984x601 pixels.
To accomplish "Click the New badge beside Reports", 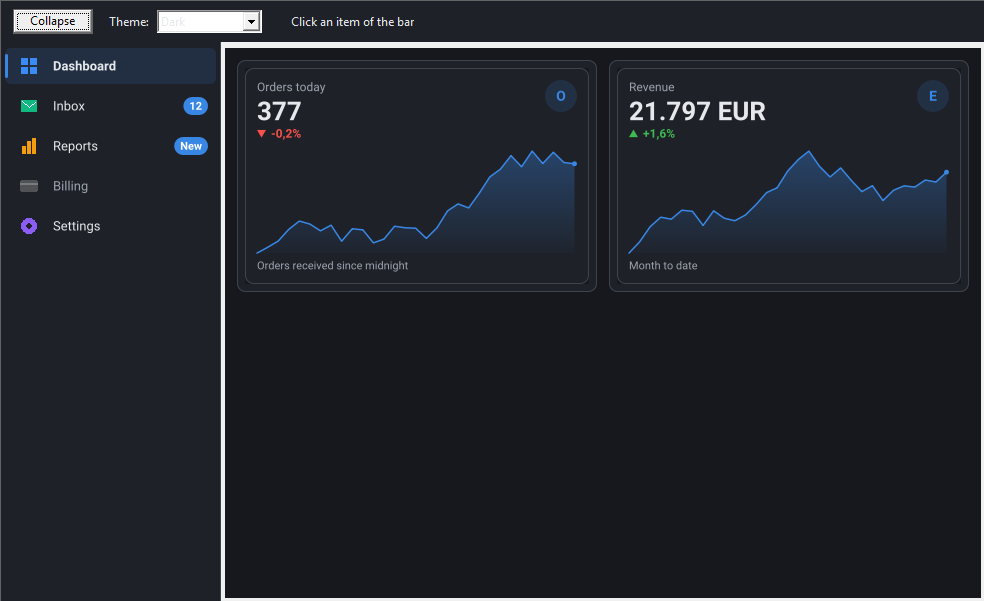I will [x=191, y=146].
